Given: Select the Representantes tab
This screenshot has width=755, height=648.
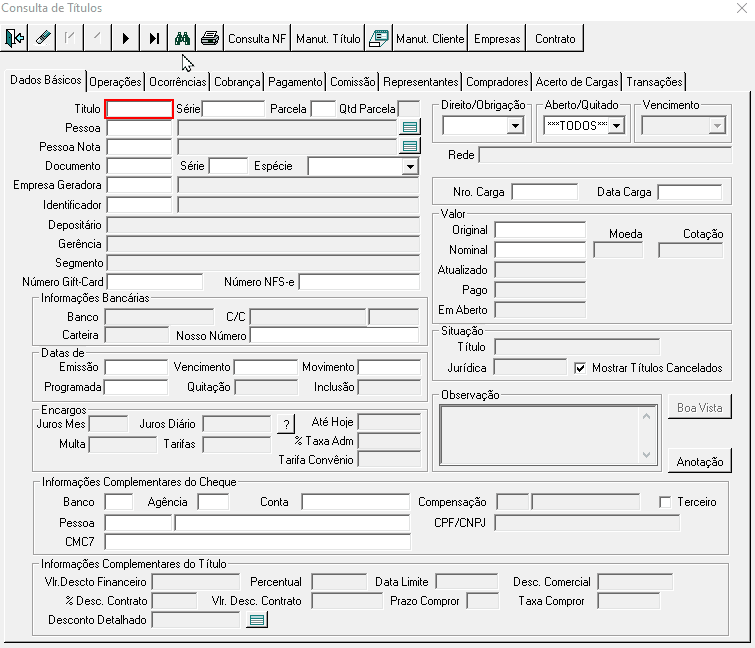Looking at the screenshot, I should (x=420, y=82).
